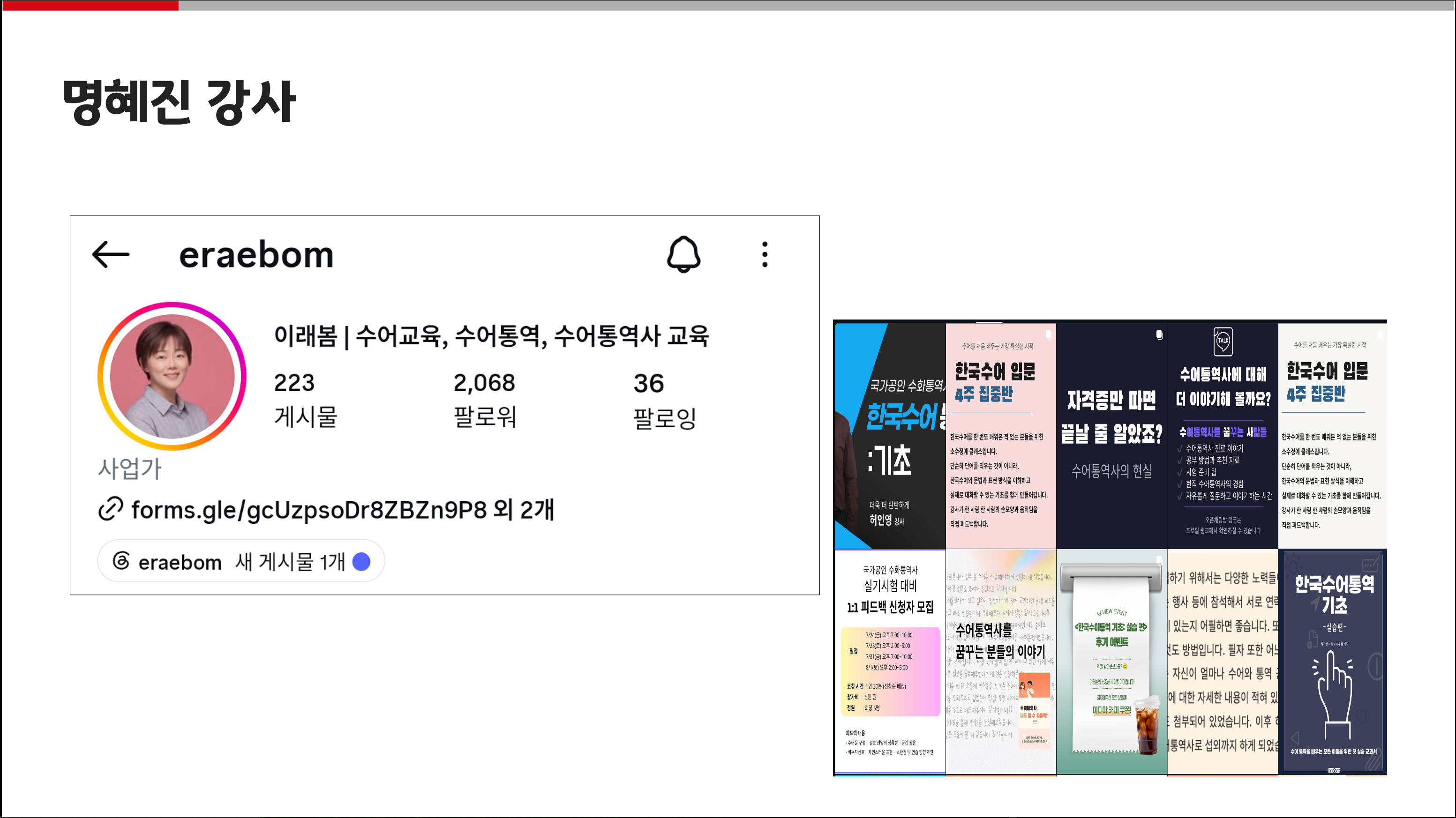
Task: View the eraebom profile picture story
Action: click(172, 376)
